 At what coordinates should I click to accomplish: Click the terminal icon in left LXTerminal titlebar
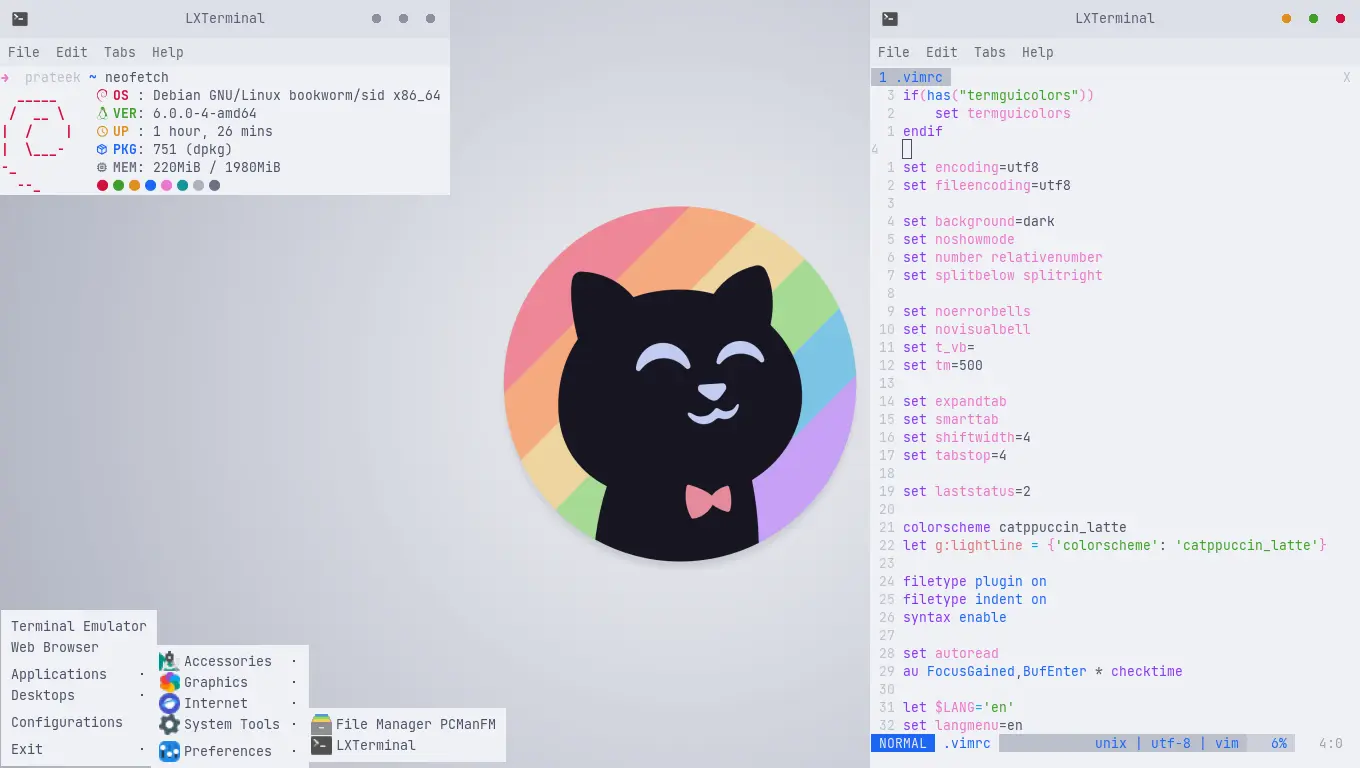point(20,18)
